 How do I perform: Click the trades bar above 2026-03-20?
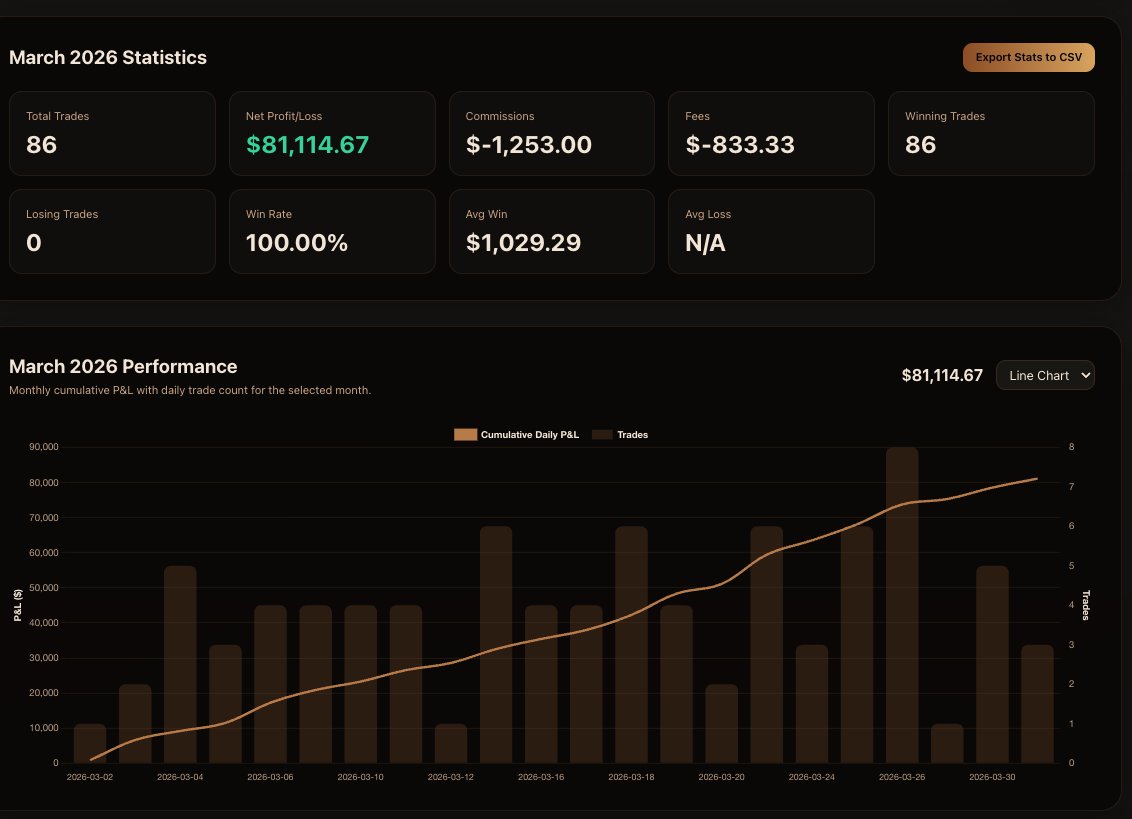(x=721, y=724)
